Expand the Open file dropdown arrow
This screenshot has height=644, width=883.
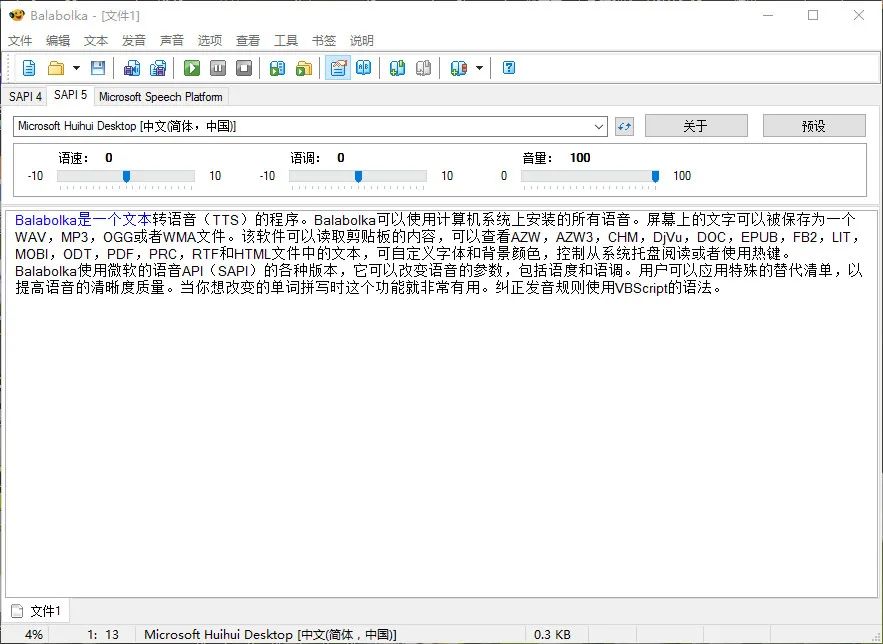pos(76,67)
